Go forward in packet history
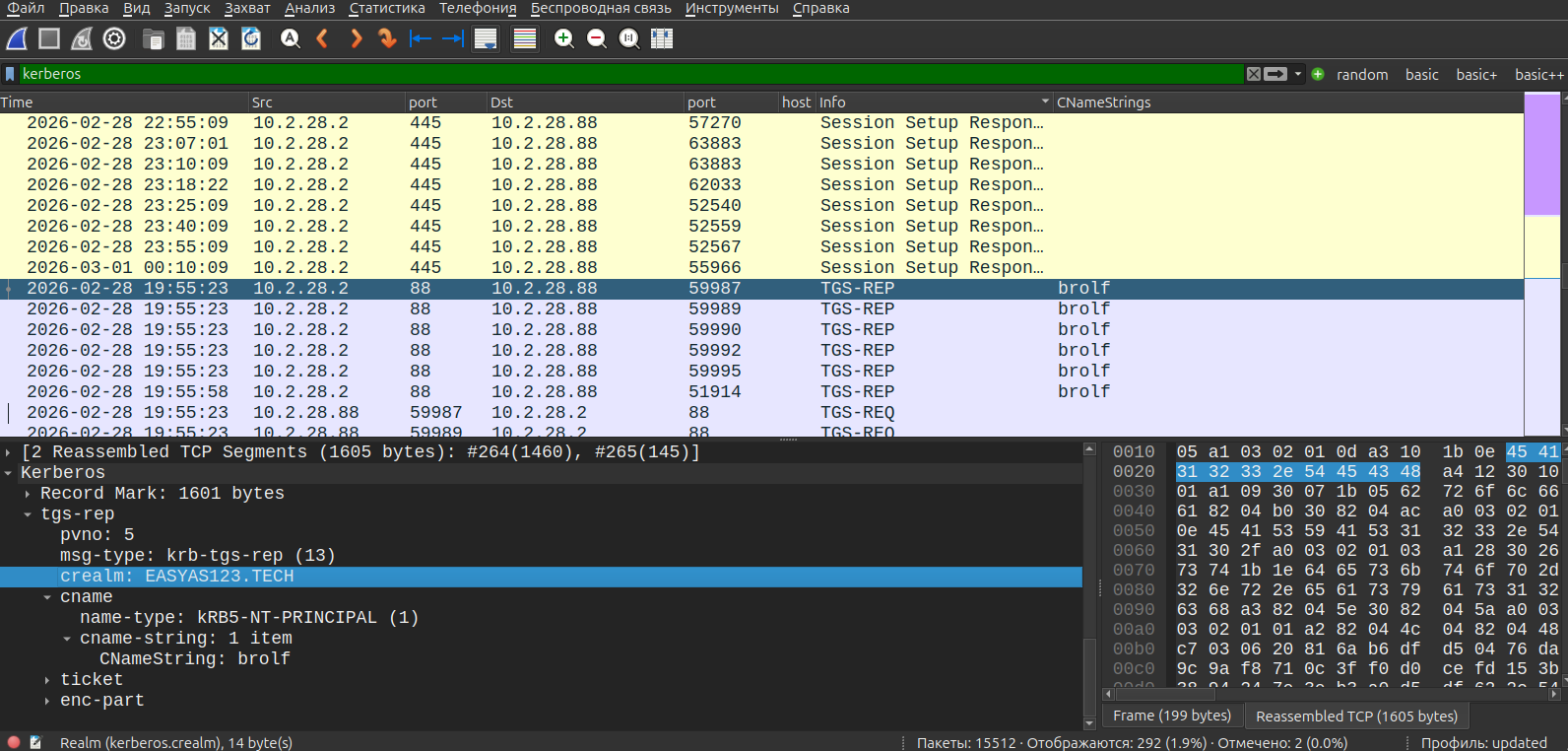Viewport: 1568px width, 751px height. 355,38
